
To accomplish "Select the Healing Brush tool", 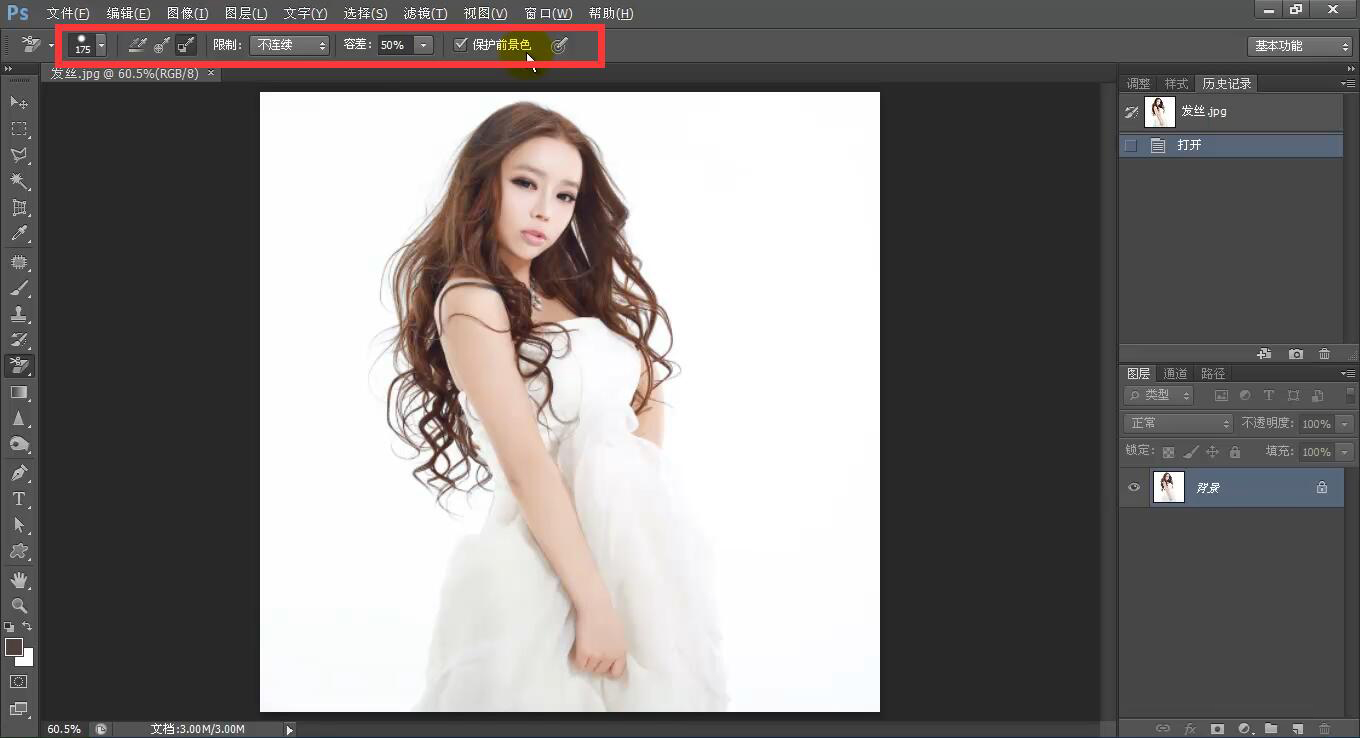I will pyautogui.click(x=19, y=262).
